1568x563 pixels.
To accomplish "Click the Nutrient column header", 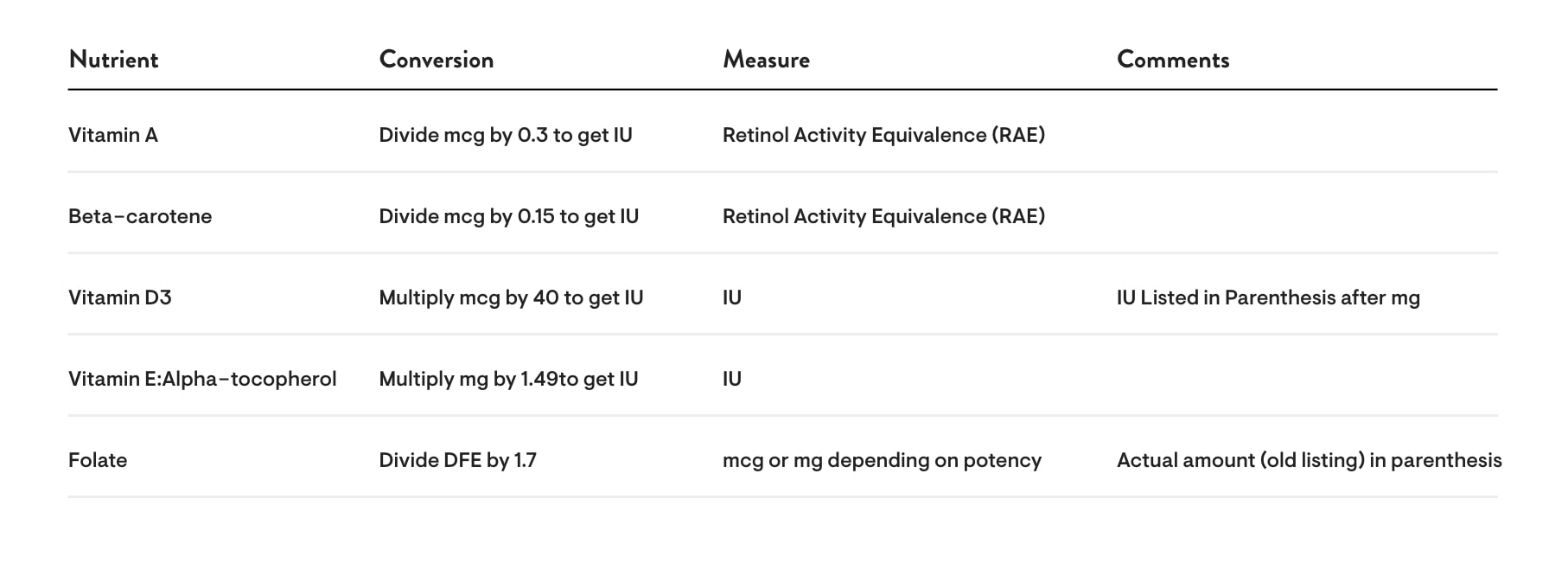I will (113, 60).
